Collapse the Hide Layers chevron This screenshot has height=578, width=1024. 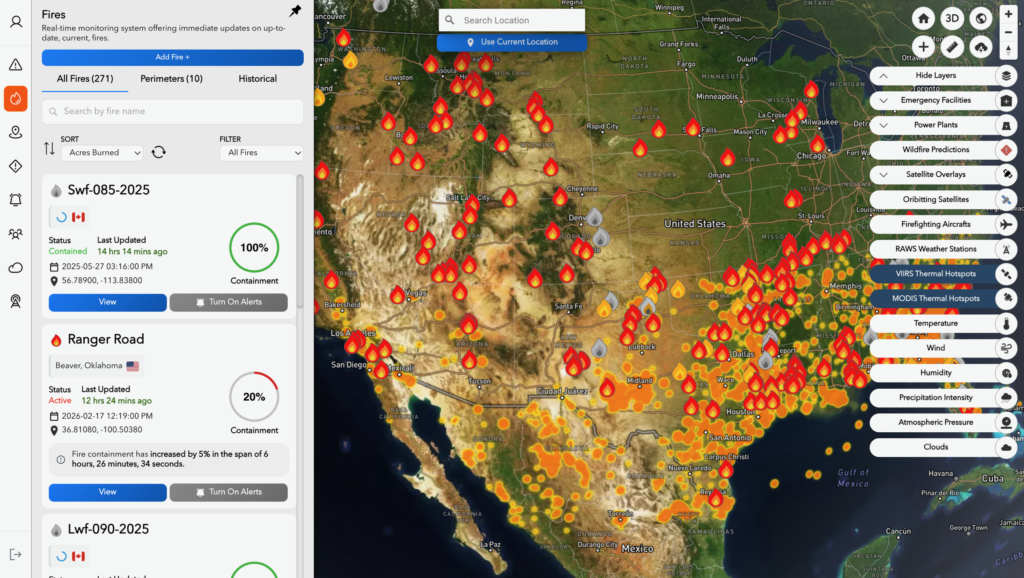coord(883,76)
